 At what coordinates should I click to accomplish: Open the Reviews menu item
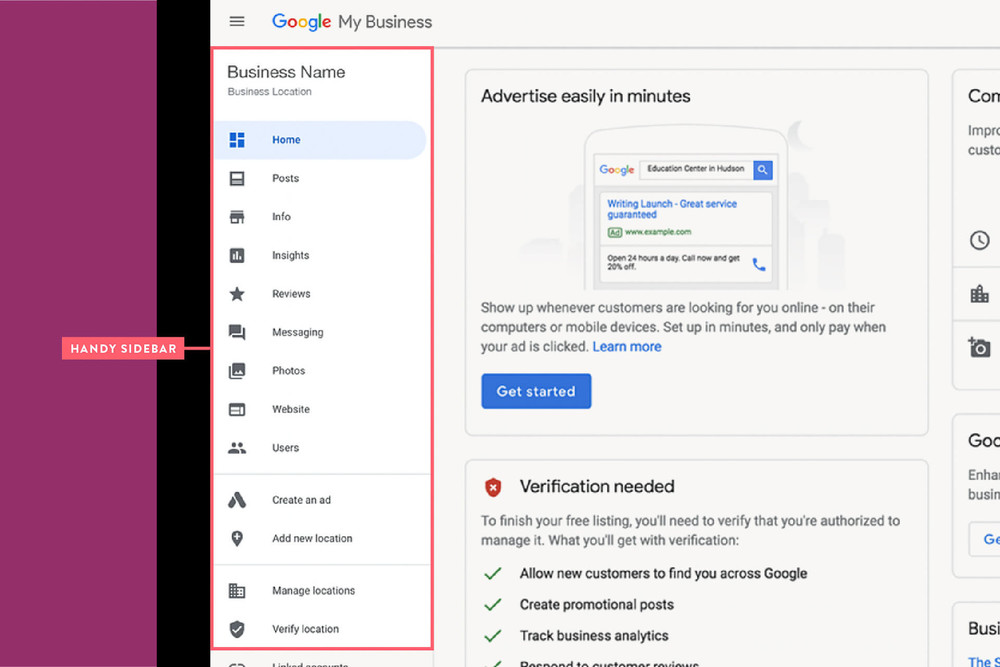[x=320, y=294]
